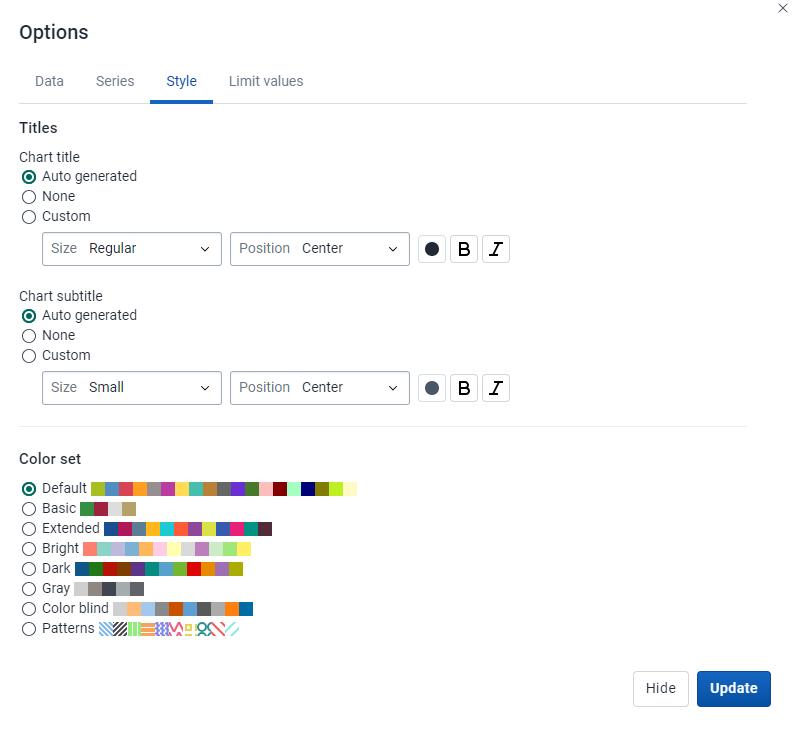Screen dimensions: 793x729
Task: Open the Limit values tab
Action: click(x=266, y=81)
